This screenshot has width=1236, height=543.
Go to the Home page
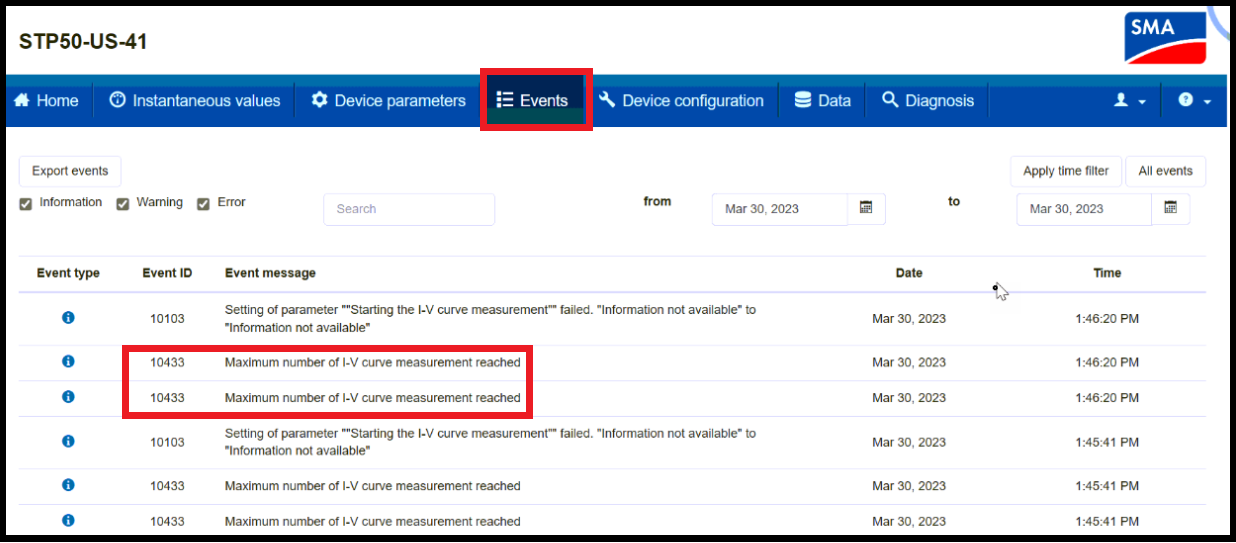coord(46,100)
